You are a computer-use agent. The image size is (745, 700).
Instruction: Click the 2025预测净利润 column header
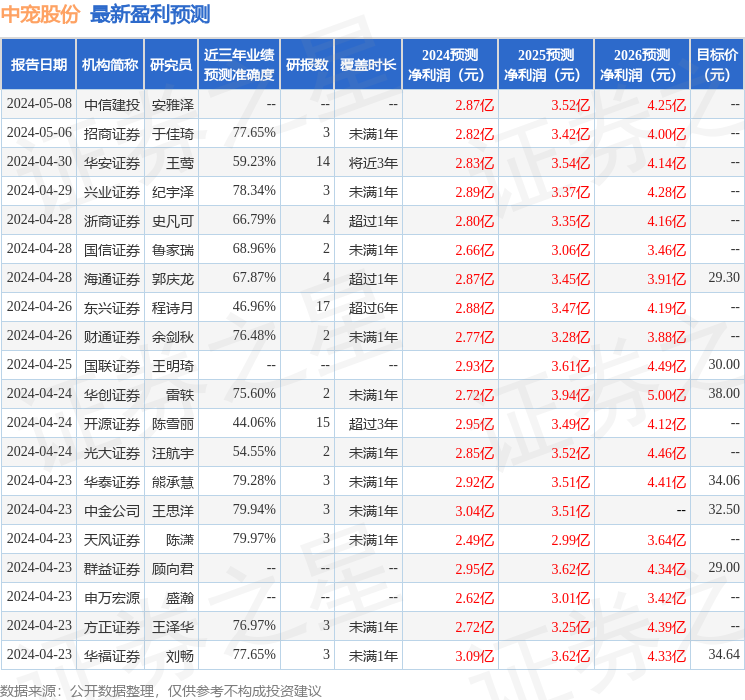pyautogui.click(x=546, y=65)
